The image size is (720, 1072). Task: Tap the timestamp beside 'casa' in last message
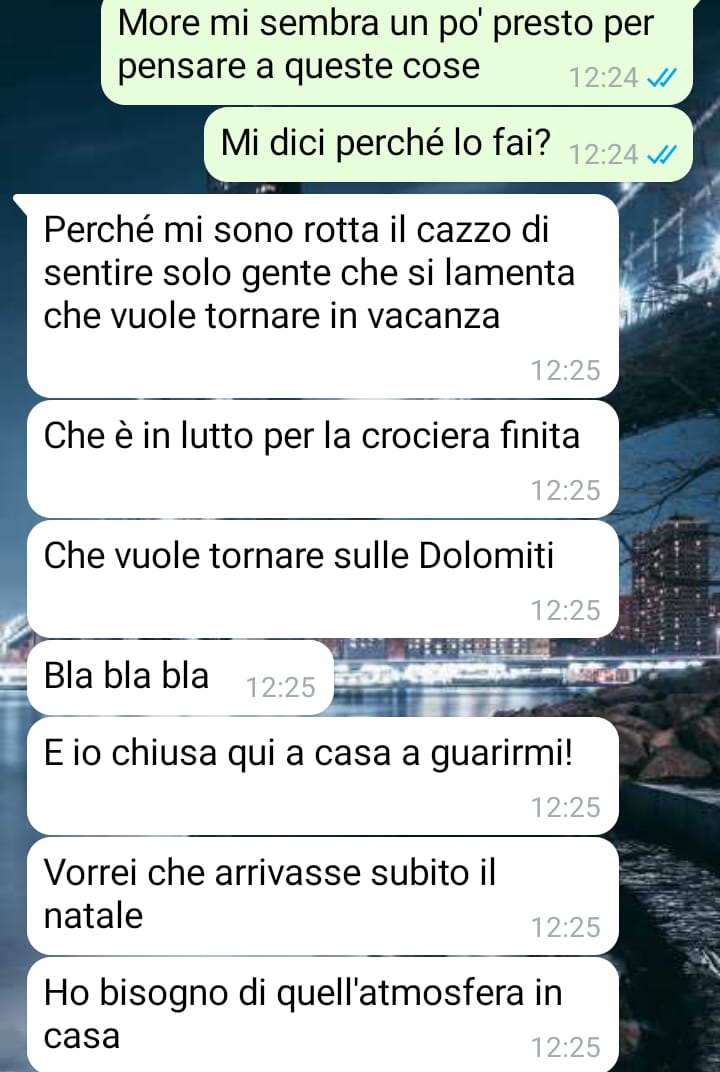(x=566, y=1048)
